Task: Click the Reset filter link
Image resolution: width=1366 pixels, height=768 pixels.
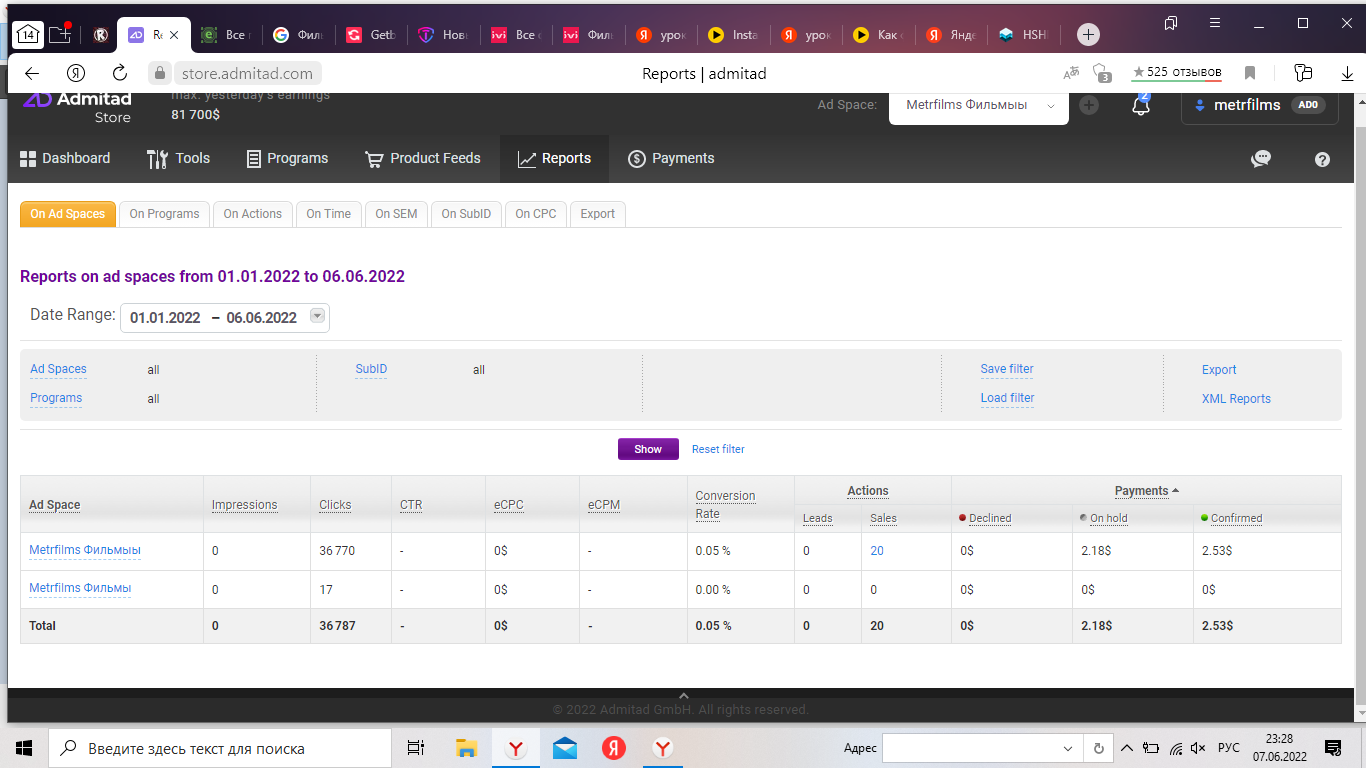Action: click(x=718, y=449)
